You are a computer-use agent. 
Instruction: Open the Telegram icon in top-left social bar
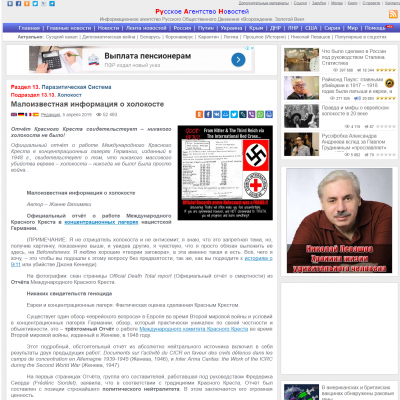(x=52, y=4)
